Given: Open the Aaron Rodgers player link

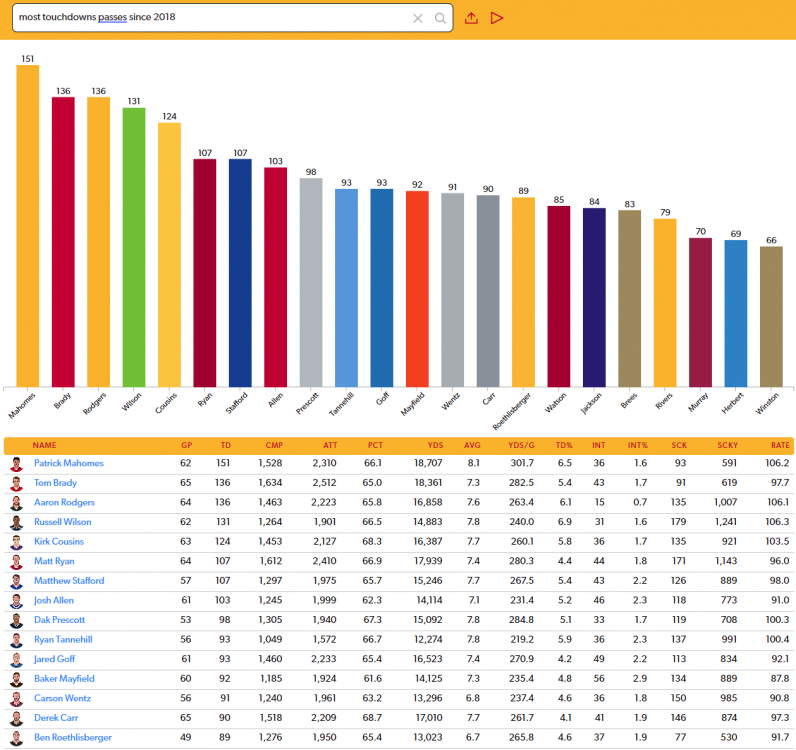Looking at the screenshot, I should [66, 503].
